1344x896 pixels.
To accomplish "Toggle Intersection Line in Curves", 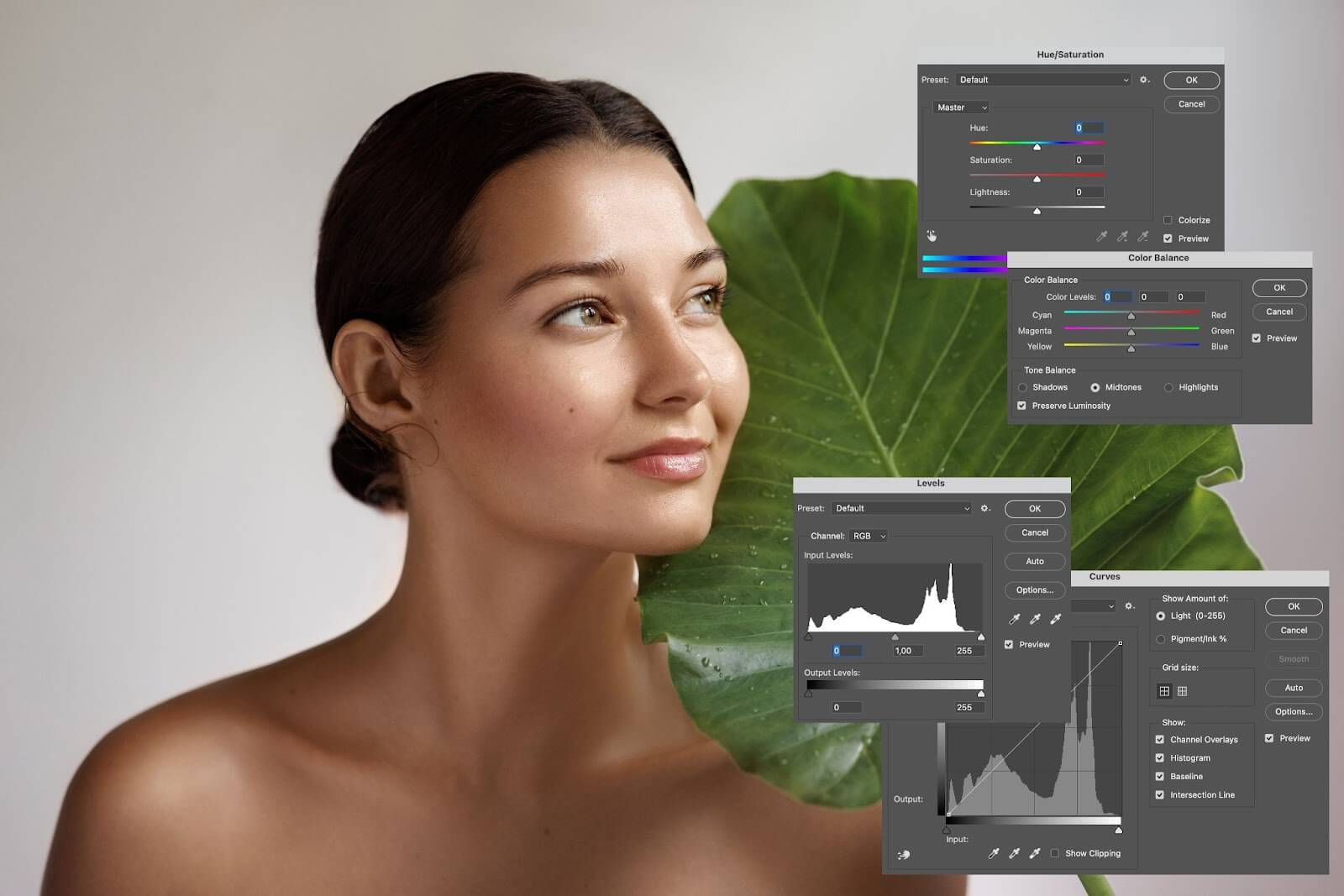I will 1160,795.
